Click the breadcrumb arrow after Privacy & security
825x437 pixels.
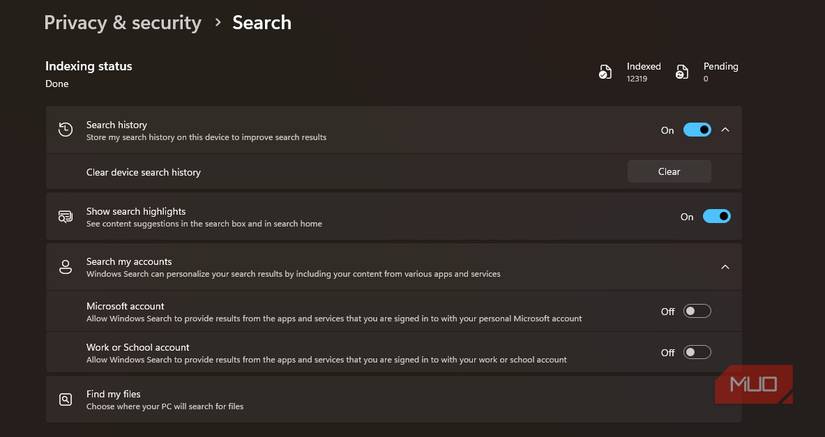pyautogui.click(x=218, y=23)
